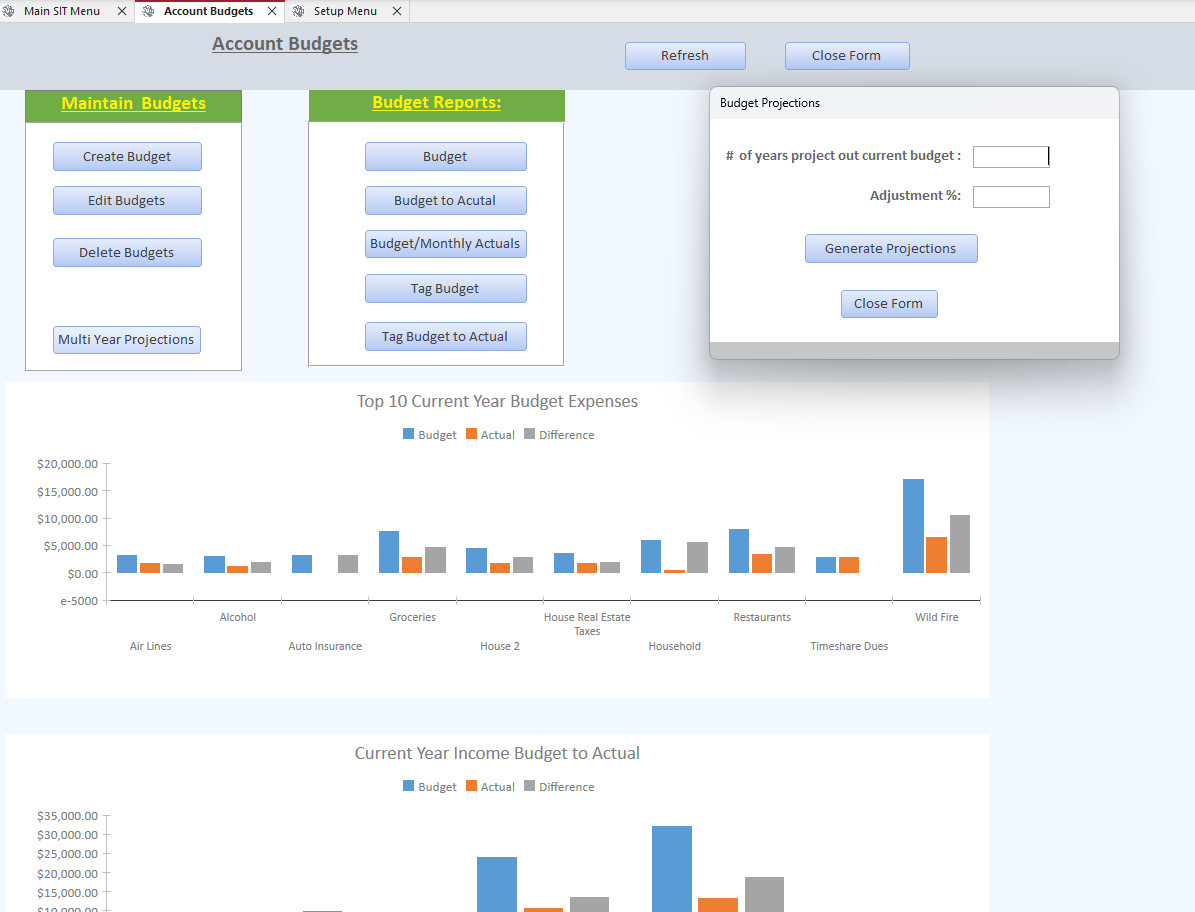Click Close Form in Budget Projections dialog

[x=889, y=304]
